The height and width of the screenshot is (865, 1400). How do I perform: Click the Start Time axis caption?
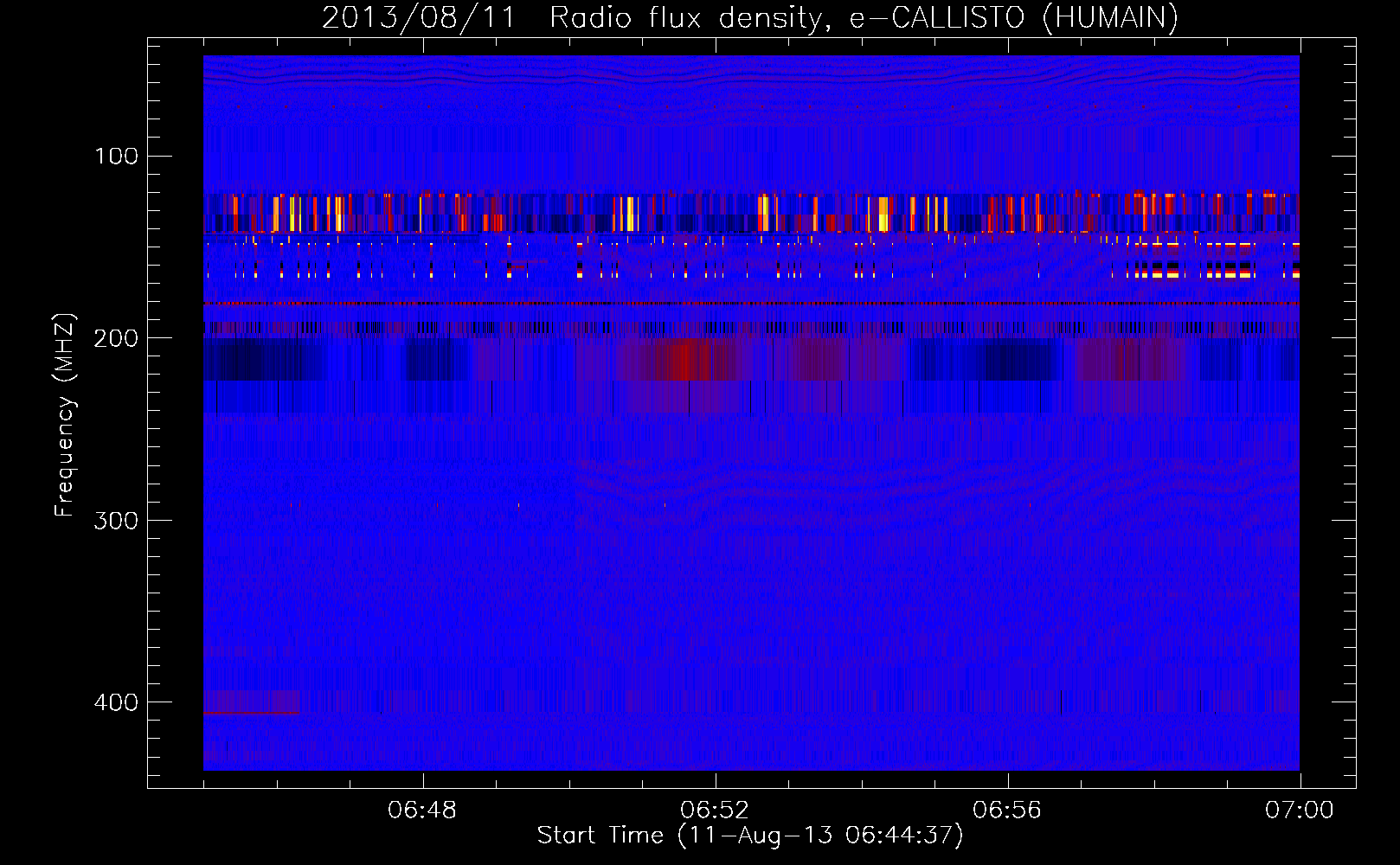pos(750,836)
